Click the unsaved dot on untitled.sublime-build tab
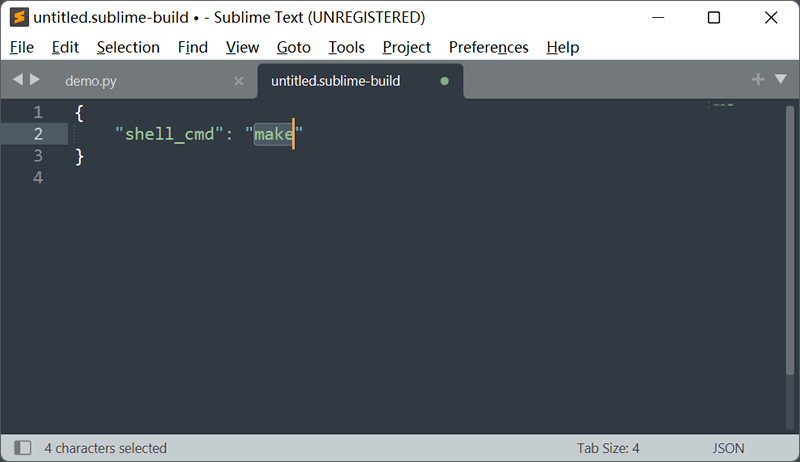Image resolution: width=800 pixels, height=462 pixels. click(x=444, y=81)
